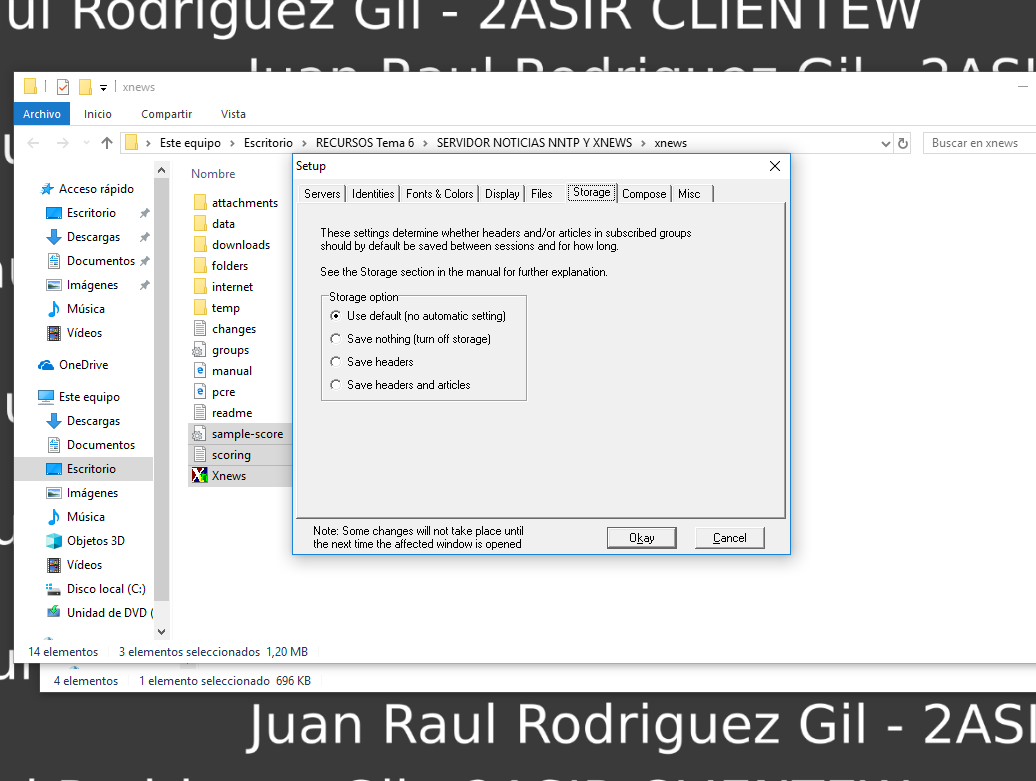
Task: Click the Storage tab
Action: point(591,192)
